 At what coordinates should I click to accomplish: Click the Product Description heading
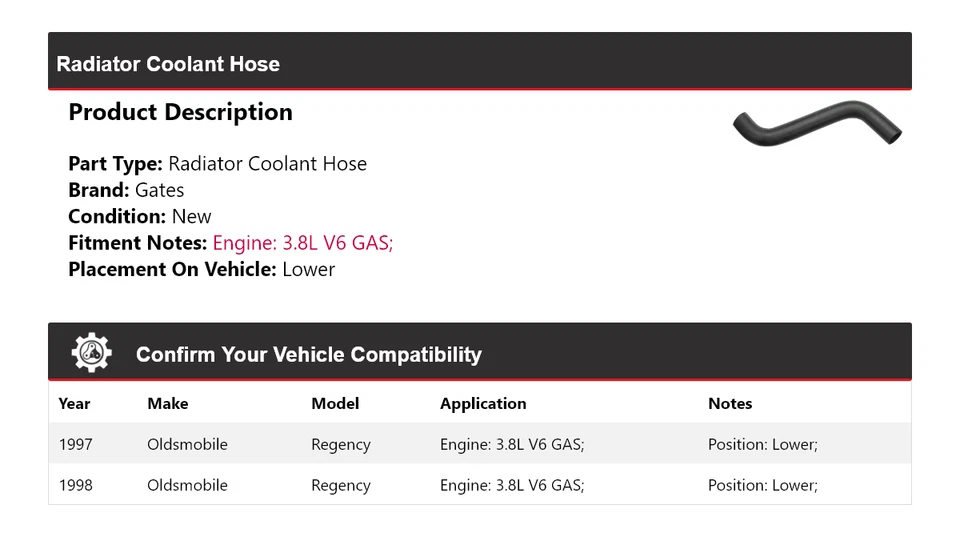coord(180,112)
